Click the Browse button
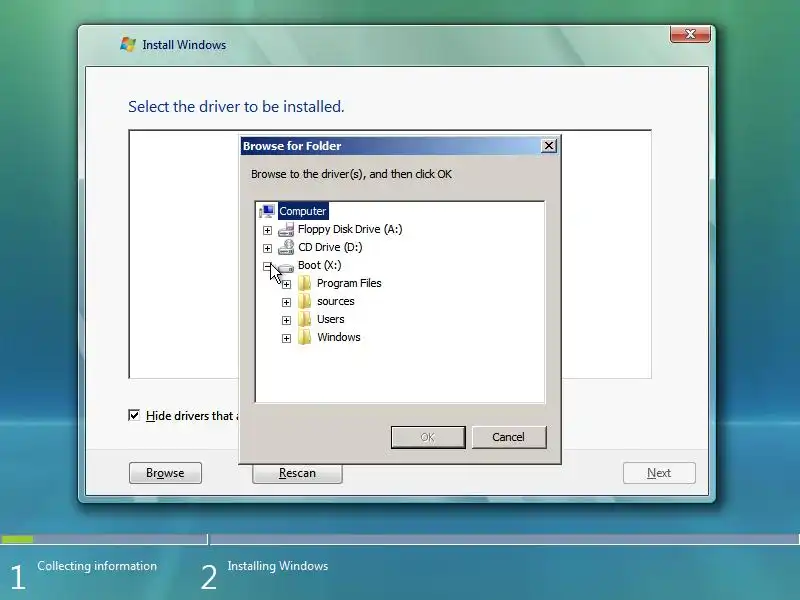Viewport: 800px width, 600px height. (x=165, y=473)
